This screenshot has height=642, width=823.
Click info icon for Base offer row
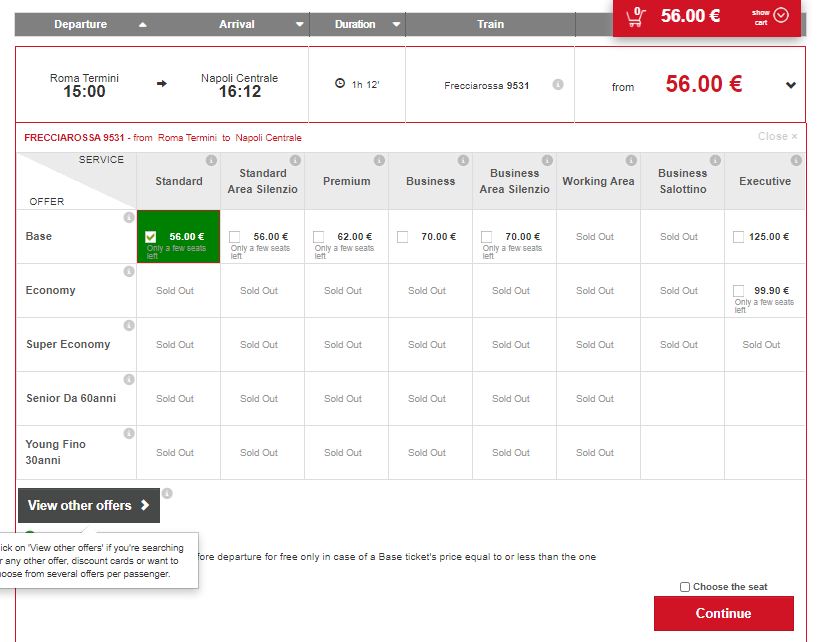tap(128, 217)
